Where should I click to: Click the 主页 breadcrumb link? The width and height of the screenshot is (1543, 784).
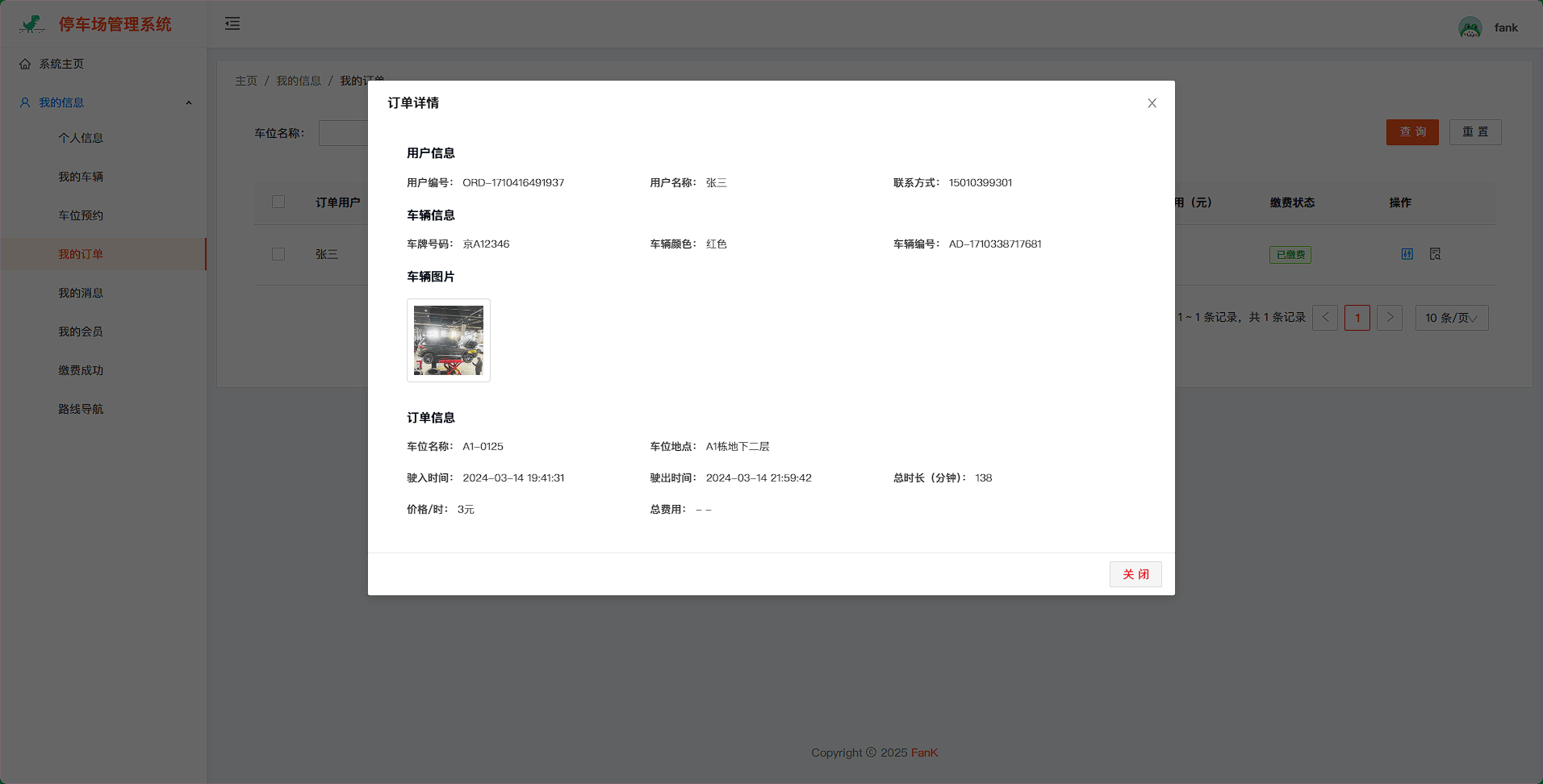(x=246, y=81)
